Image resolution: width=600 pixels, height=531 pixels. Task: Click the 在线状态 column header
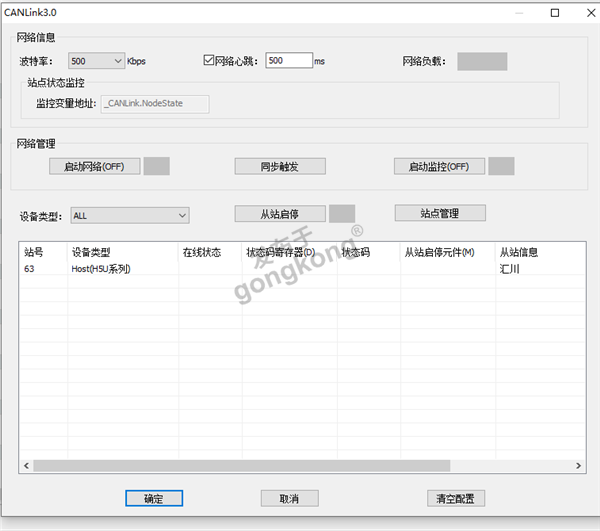[x=201, y=253]
